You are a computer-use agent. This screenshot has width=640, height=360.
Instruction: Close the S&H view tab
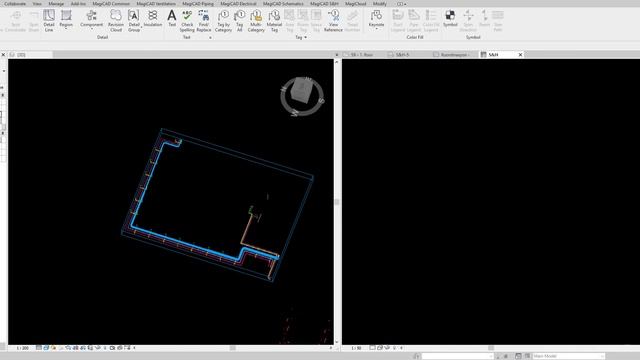pyautogui.click(x=520, y=55)
